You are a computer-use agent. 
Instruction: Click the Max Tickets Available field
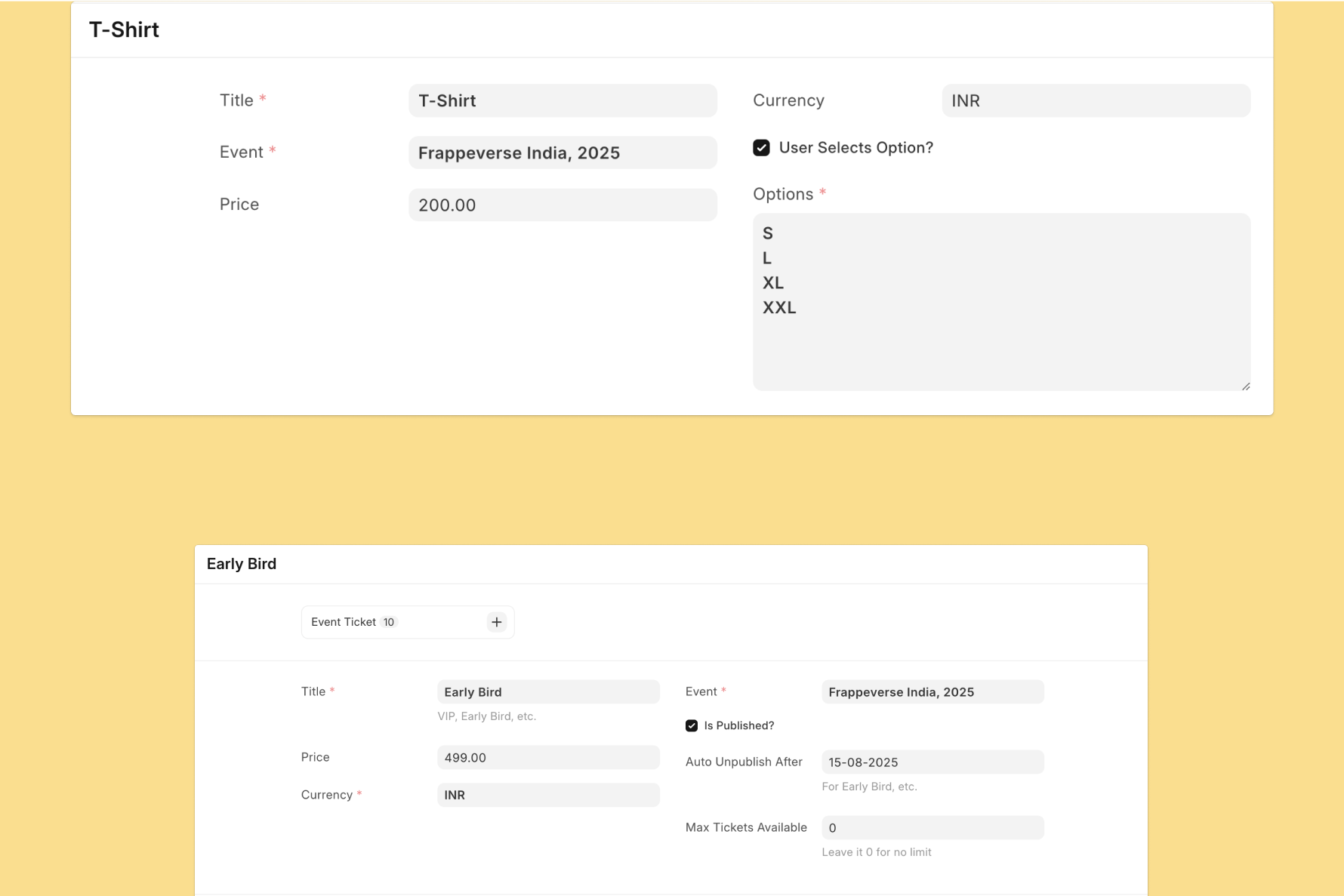tap(932, 827)
